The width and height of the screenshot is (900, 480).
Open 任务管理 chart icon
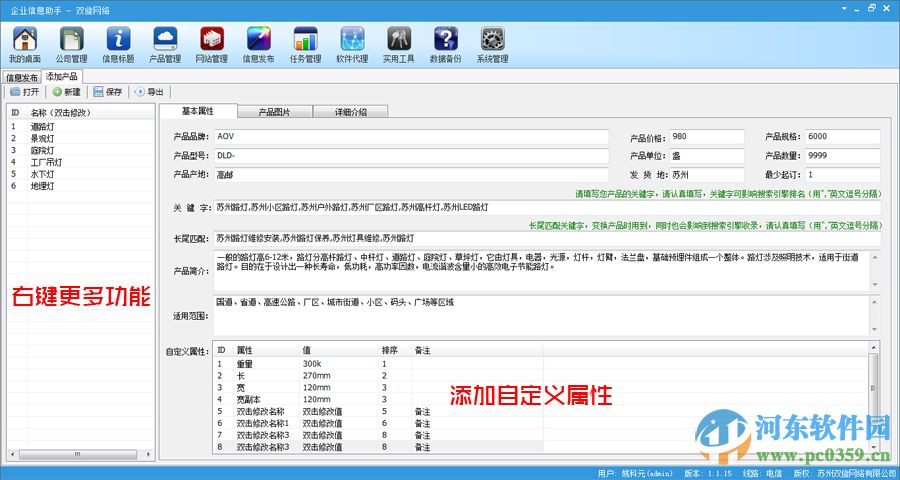[x=305, y=44]
